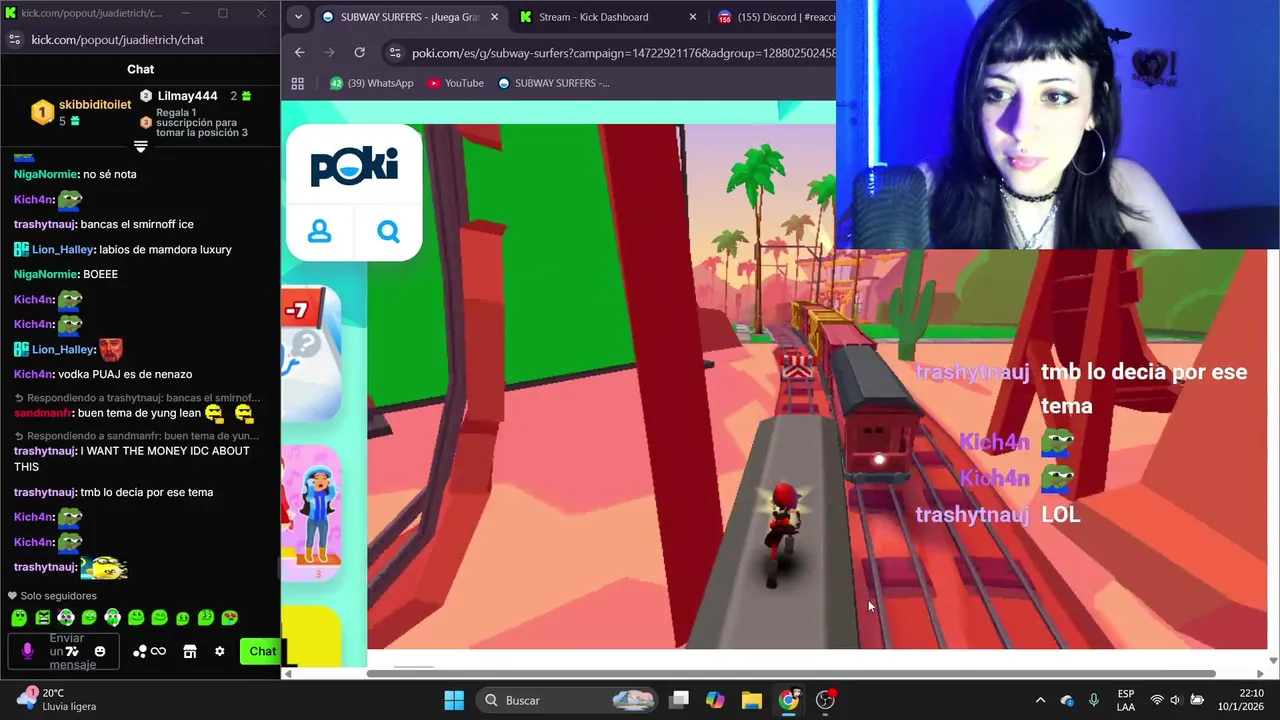Click the Chrome taskbar icon

[x=789, y=700]
